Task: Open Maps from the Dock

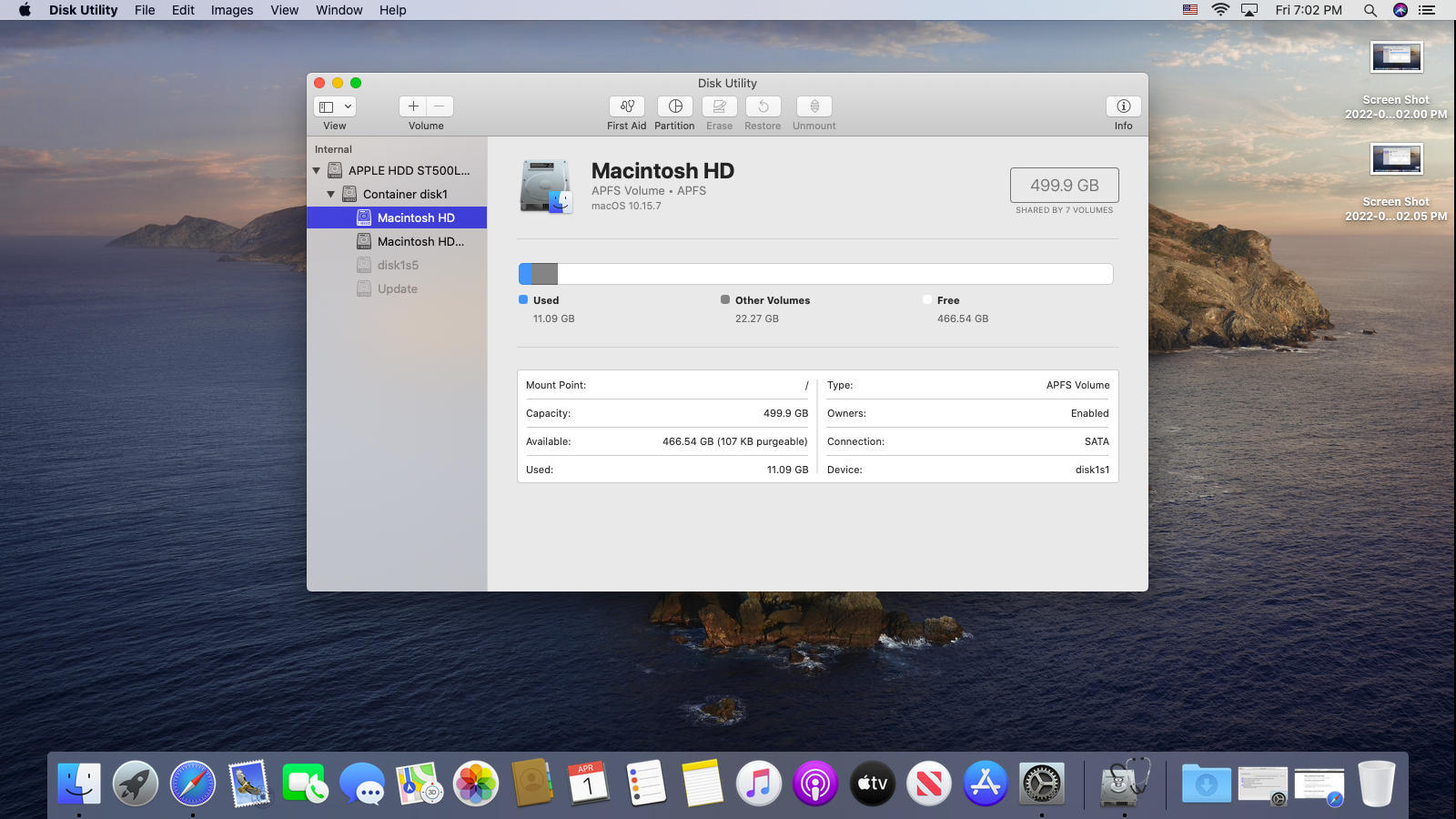Action: point(419,783)
